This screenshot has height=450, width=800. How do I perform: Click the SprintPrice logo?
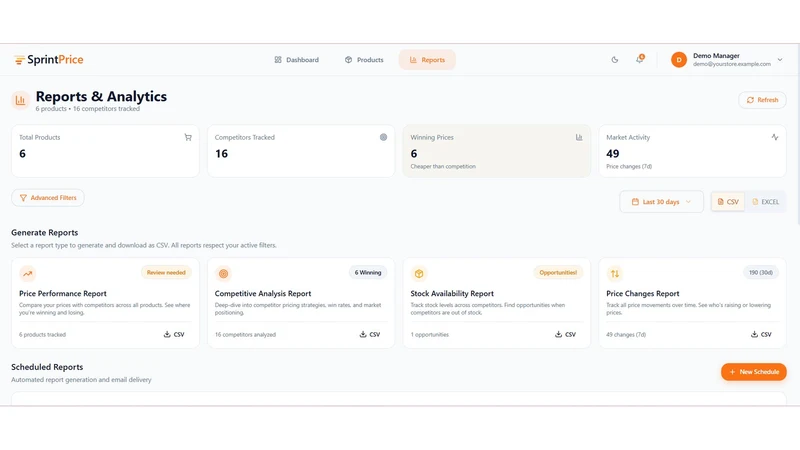(x=48, y=60)
